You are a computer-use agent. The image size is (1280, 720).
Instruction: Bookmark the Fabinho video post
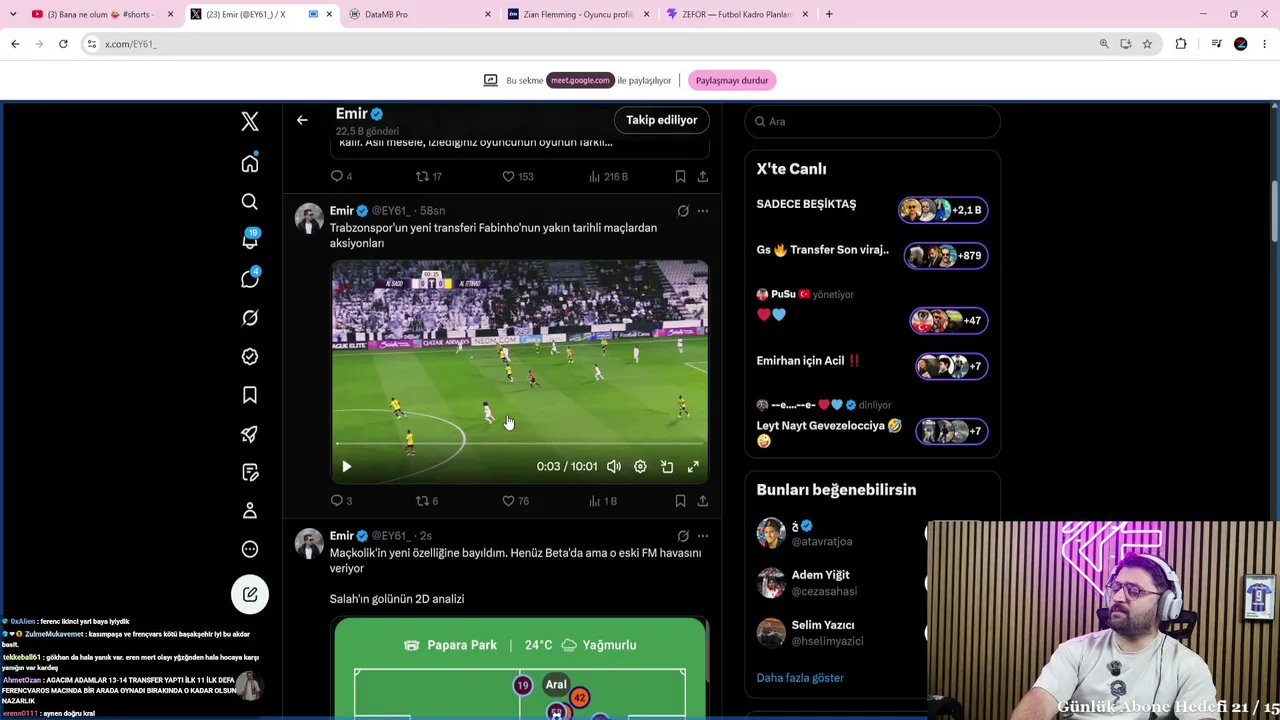pos(680,501)
